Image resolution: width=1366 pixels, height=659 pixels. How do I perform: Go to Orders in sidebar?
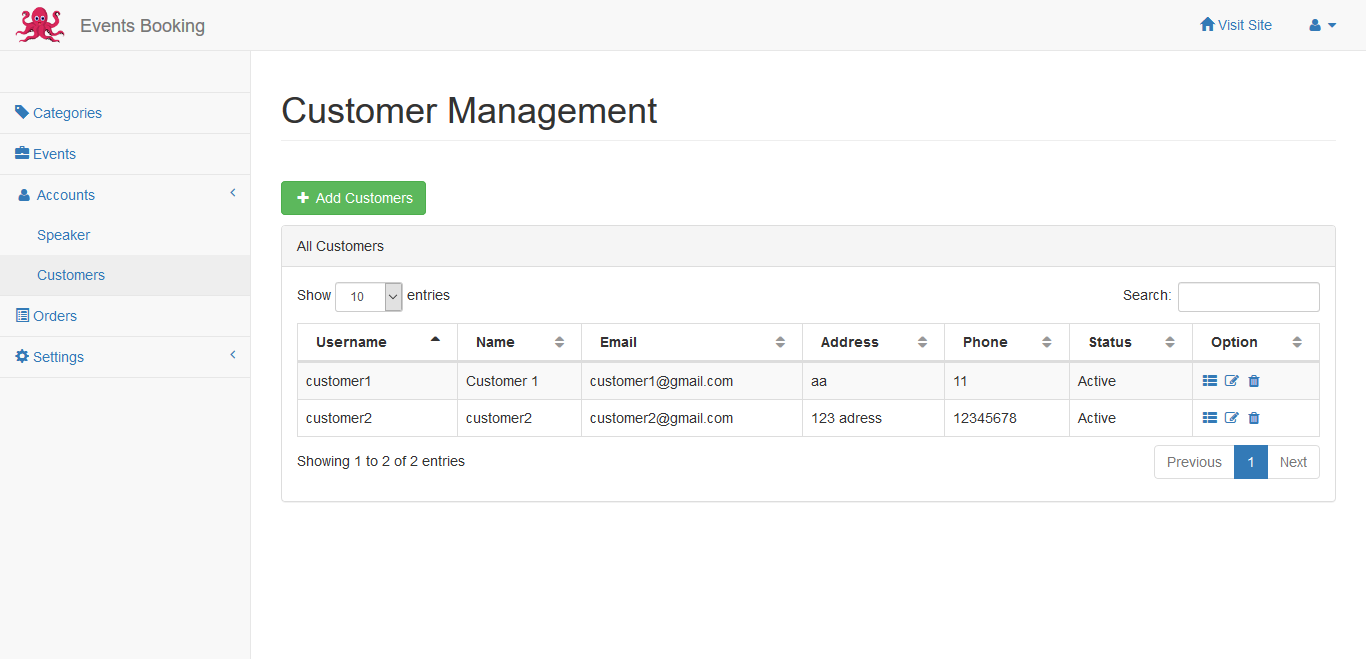[x=54, y=316]
